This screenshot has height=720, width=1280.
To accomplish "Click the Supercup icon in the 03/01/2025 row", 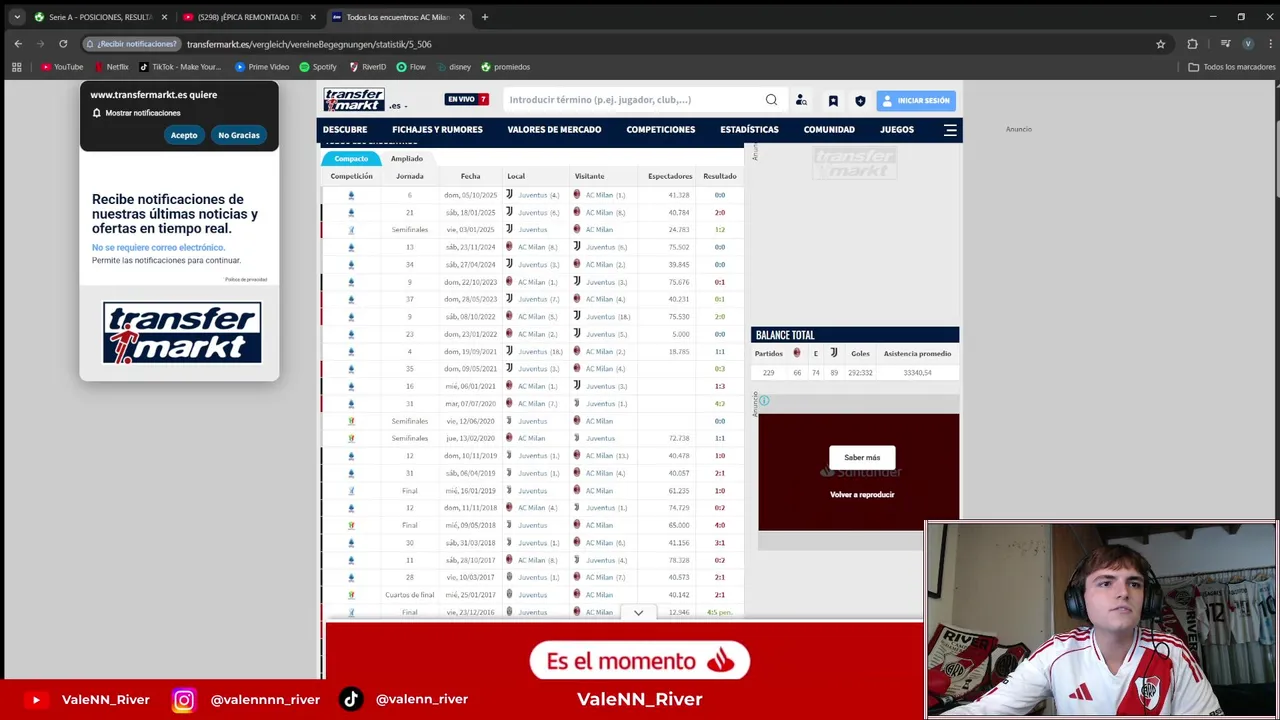I will [x=351, y=230].
